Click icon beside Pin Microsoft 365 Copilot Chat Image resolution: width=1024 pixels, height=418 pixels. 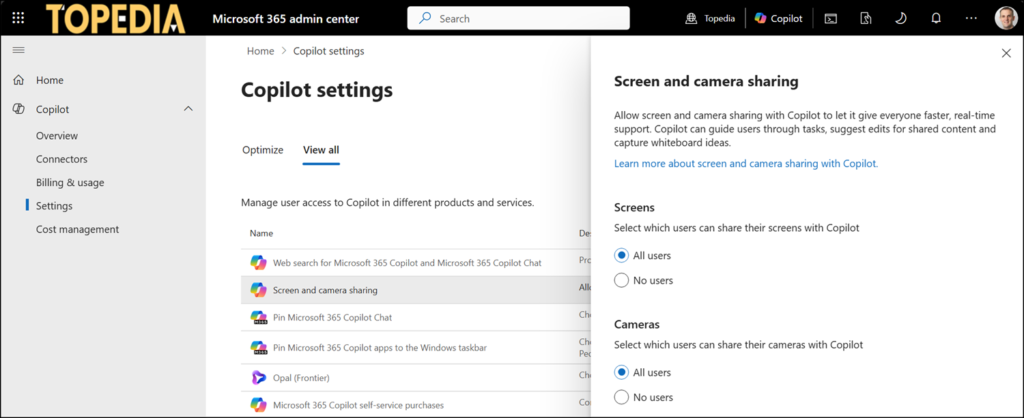[258, 317]
